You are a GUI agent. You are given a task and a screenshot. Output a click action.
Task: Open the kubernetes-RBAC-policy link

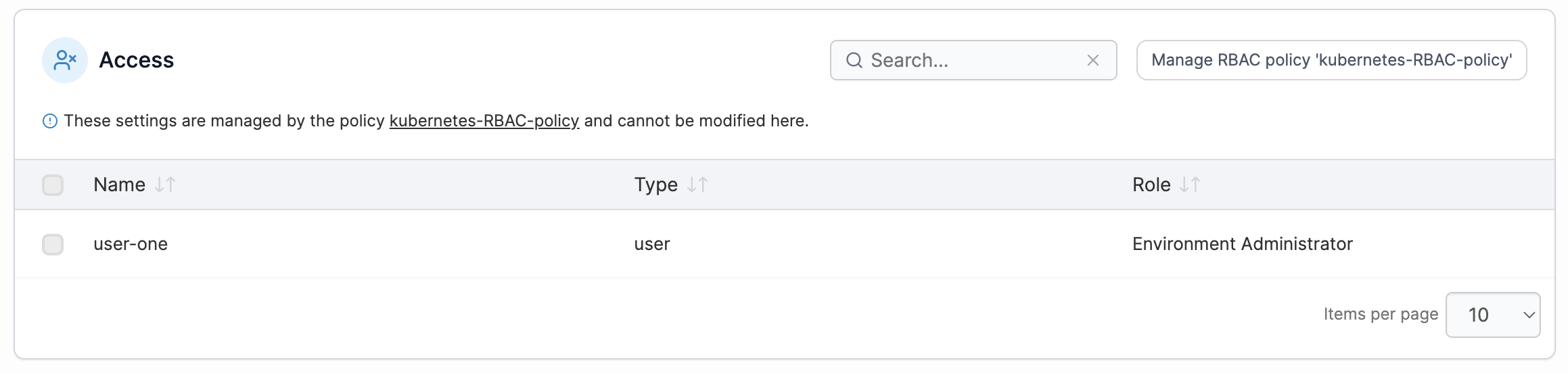[484, 121]
